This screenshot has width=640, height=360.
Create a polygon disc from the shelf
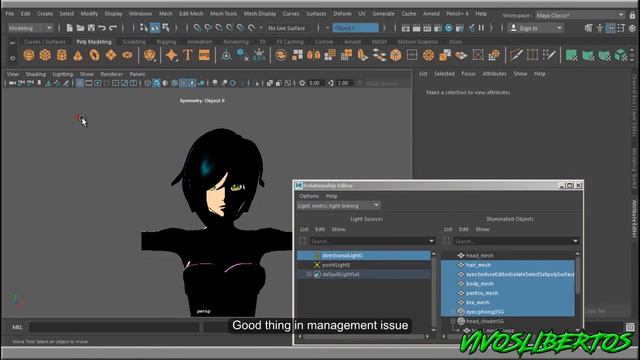pos(127,55)
